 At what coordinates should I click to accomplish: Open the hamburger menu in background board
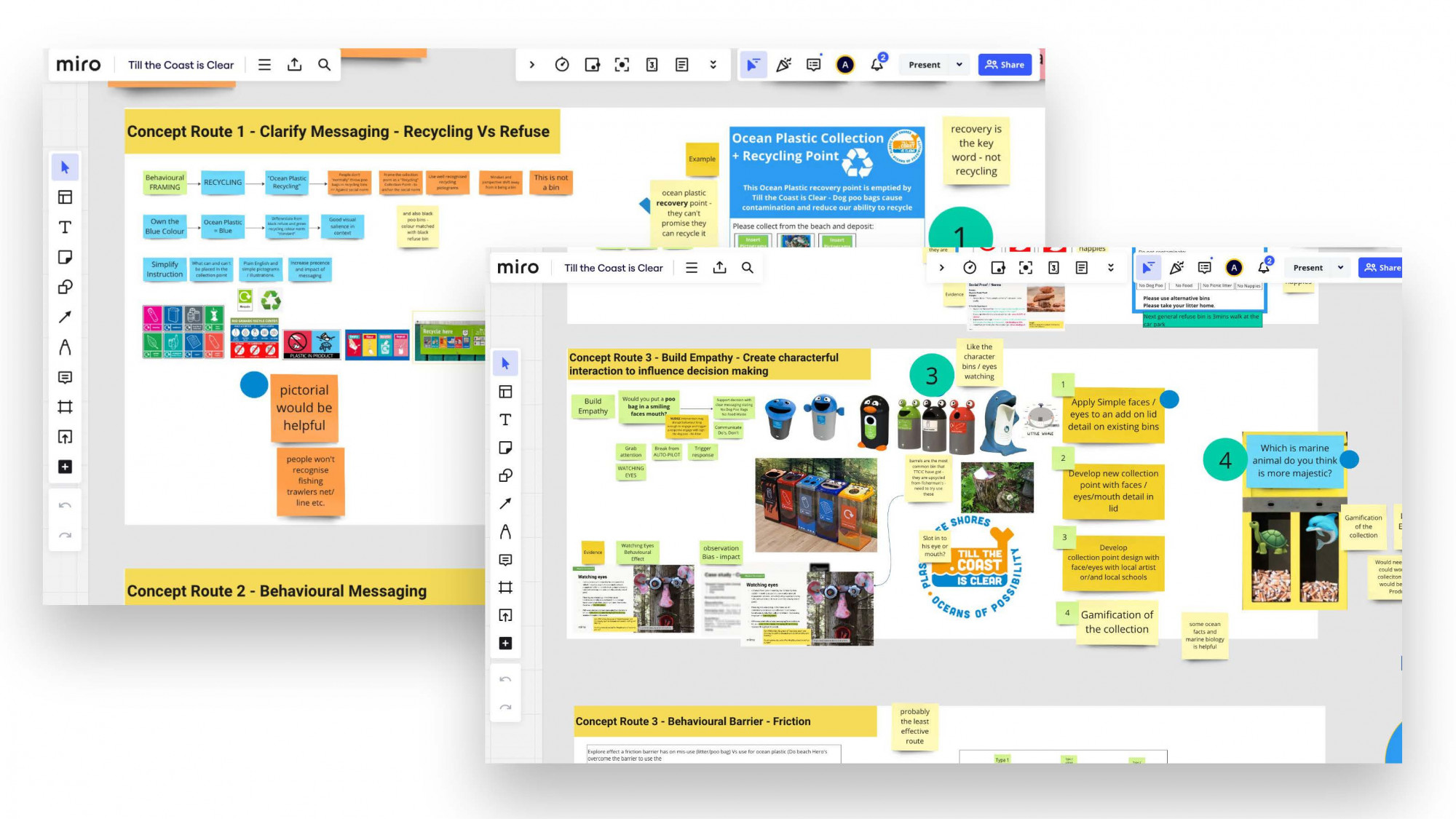click(x=264, y=64)
